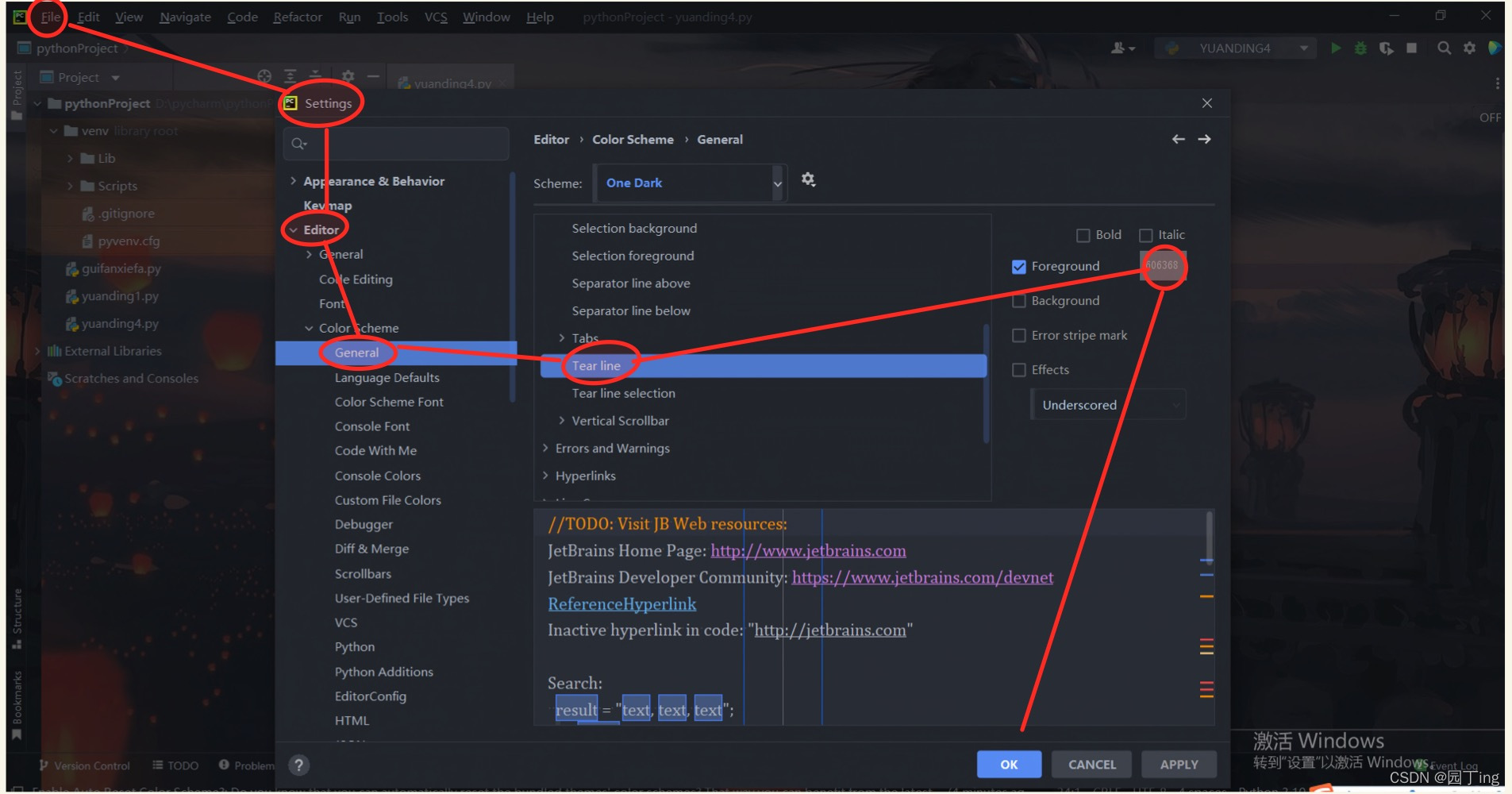Open Project panel gear options
This screenshot has height=794, width=1512.
[x=348, y=77]
